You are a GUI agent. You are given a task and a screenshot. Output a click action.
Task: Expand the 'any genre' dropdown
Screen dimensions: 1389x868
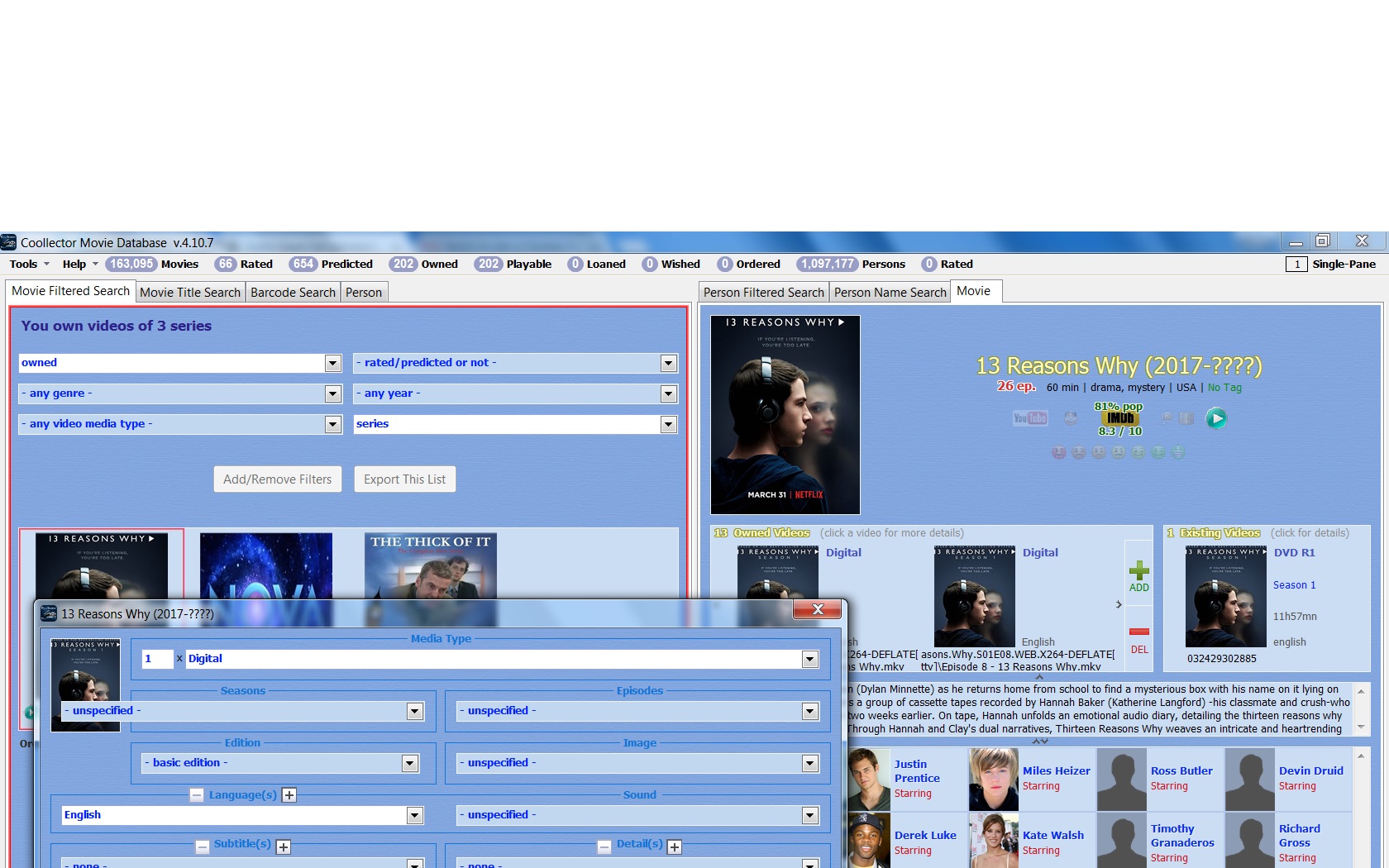[332, 393]
